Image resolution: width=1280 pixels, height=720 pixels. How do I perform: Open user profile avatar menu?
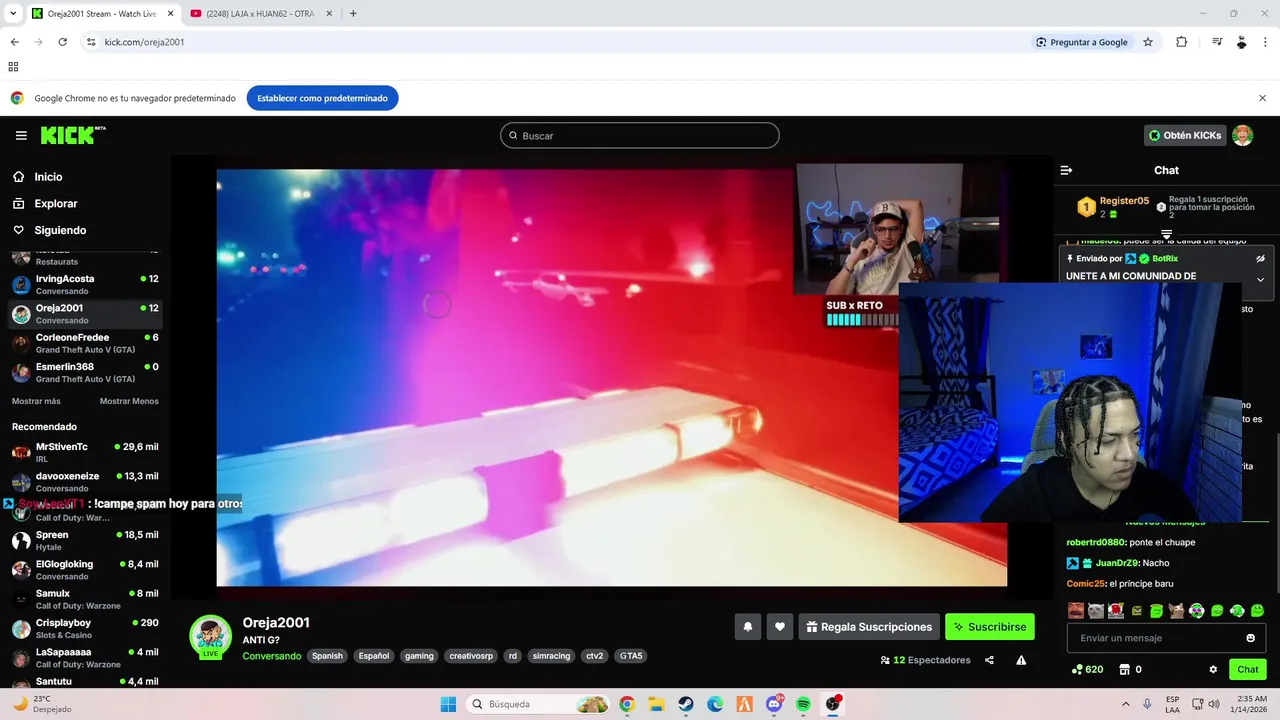tap(1243, 135)
